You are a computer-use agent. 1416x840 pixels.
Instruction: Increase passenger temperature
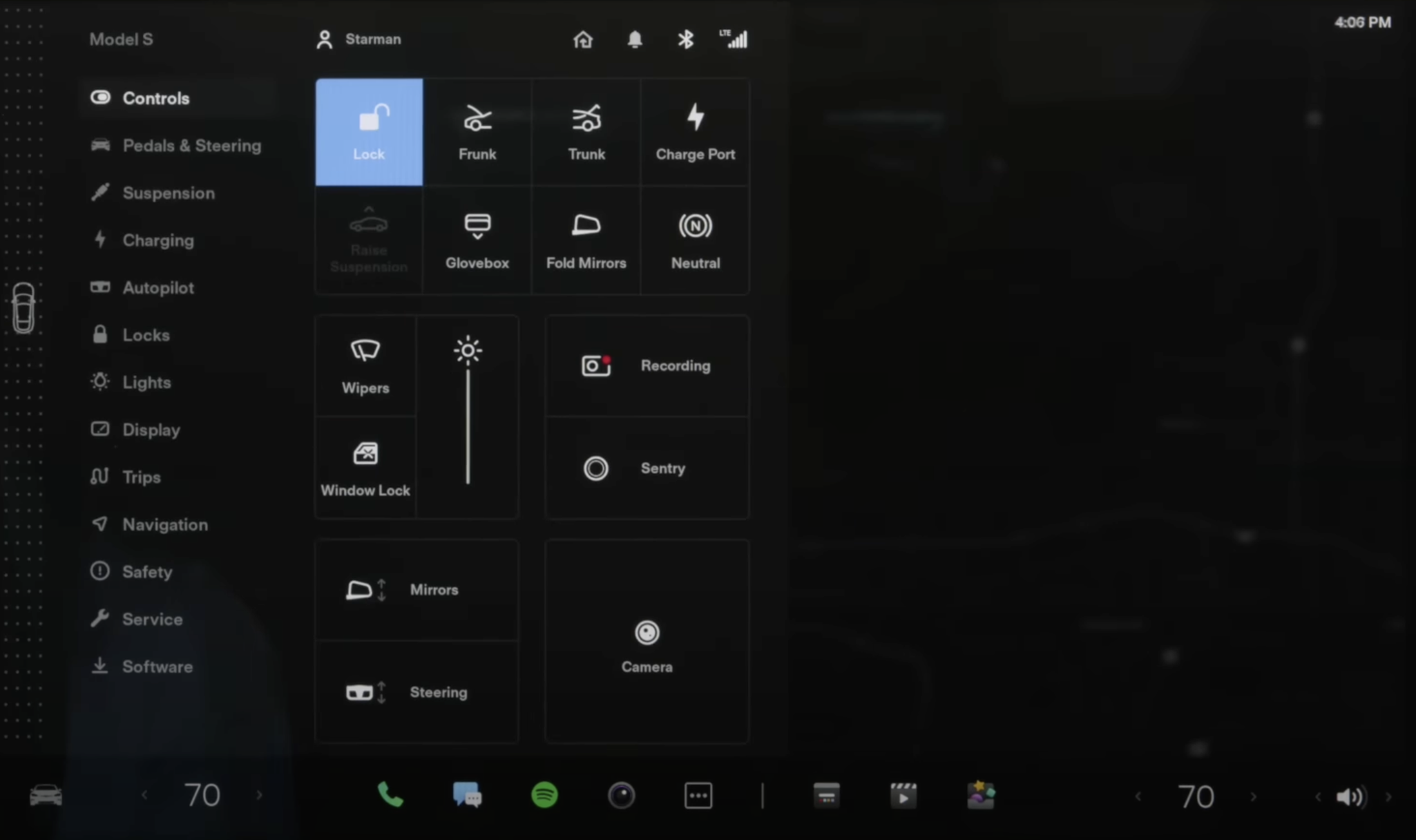pos(1254,797)
